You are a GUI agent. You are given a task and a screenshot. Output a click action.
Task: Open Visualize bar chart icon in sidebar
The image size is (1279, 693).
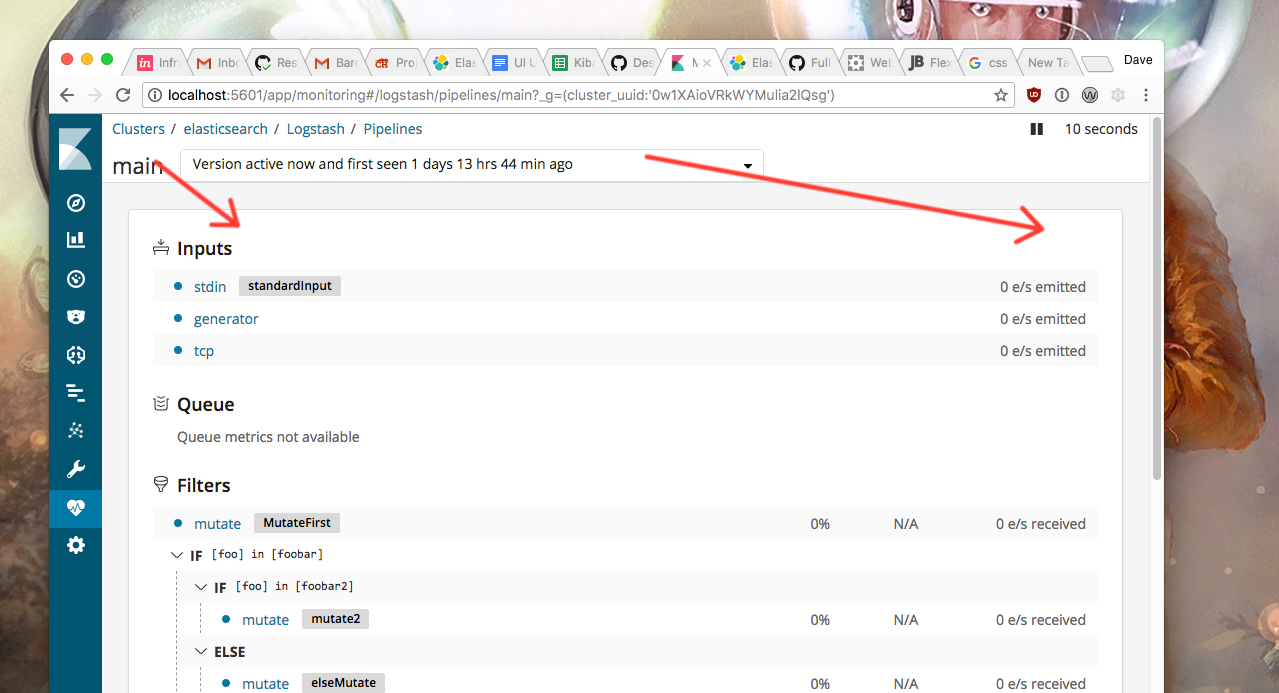(x=76, y=240)
